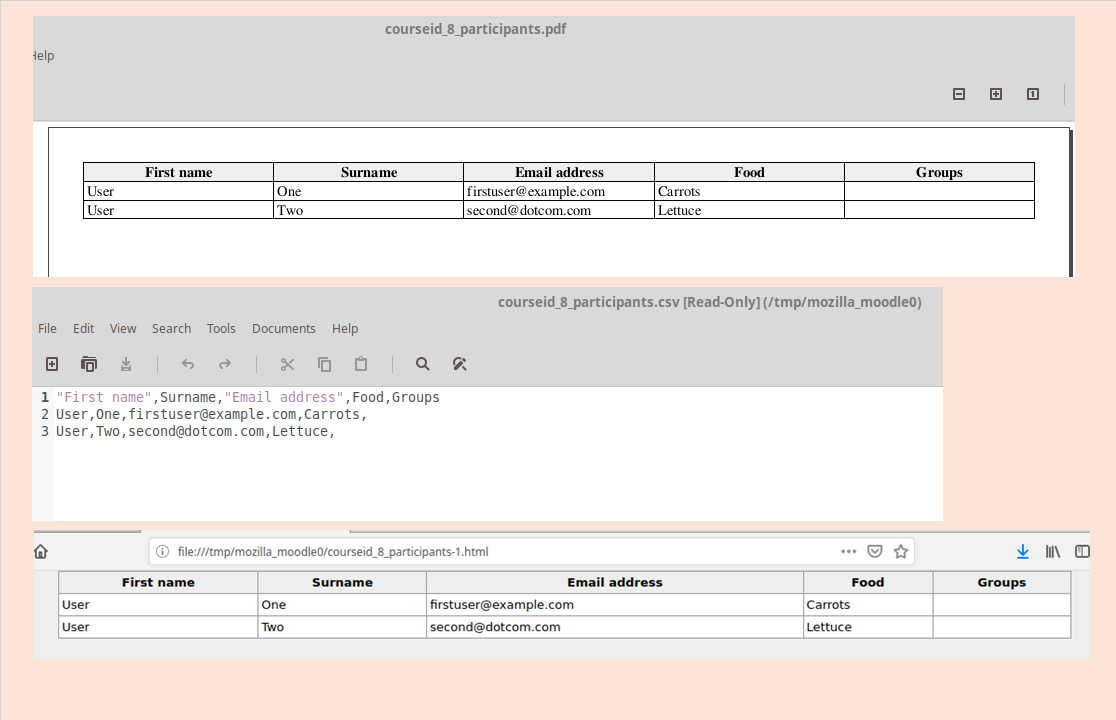Click First name header in HTML table

coord(158,582)
